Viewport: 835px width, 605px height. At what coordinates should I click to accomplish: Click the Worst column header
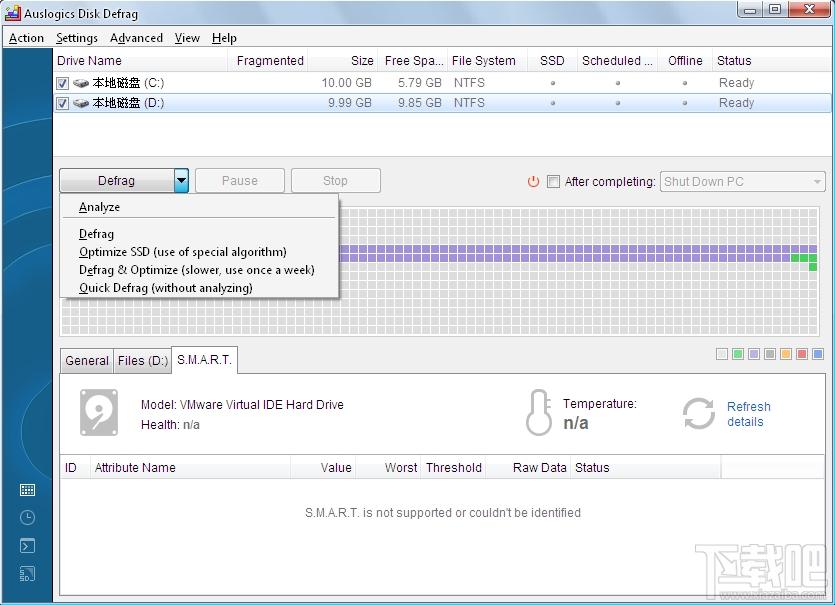388,468
